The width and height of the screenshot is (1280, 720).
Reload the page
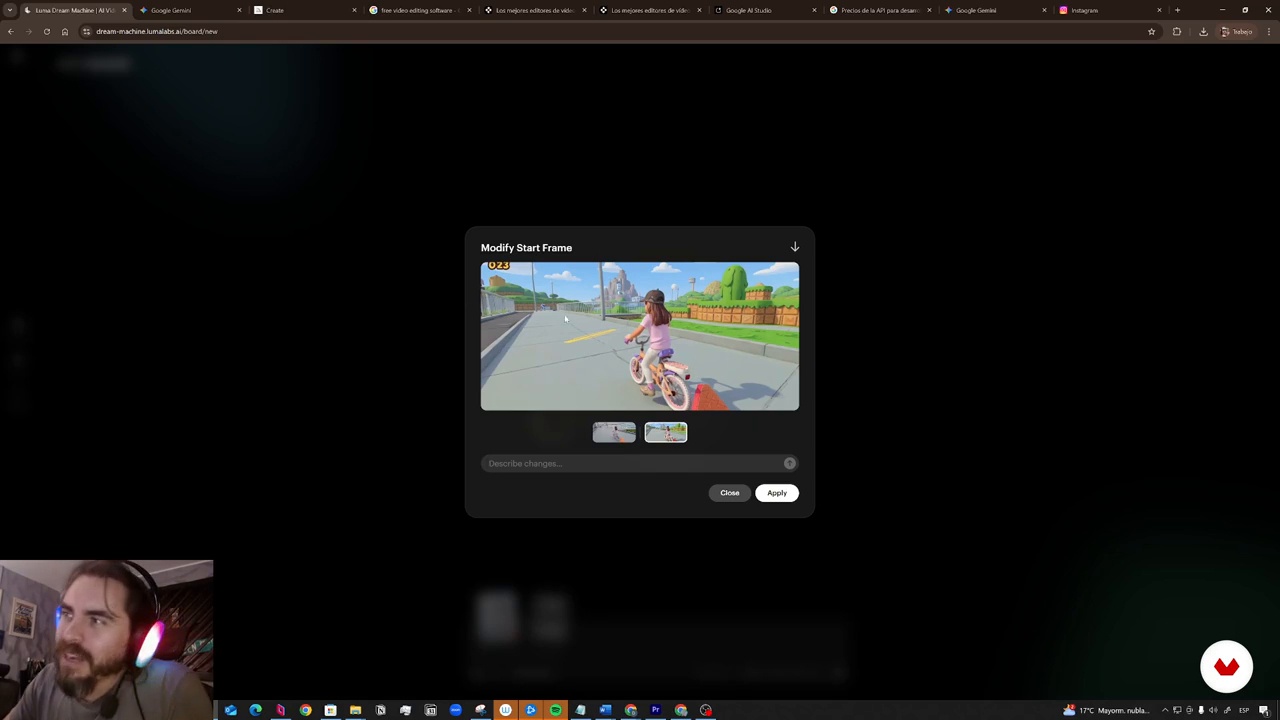(46, 31)
